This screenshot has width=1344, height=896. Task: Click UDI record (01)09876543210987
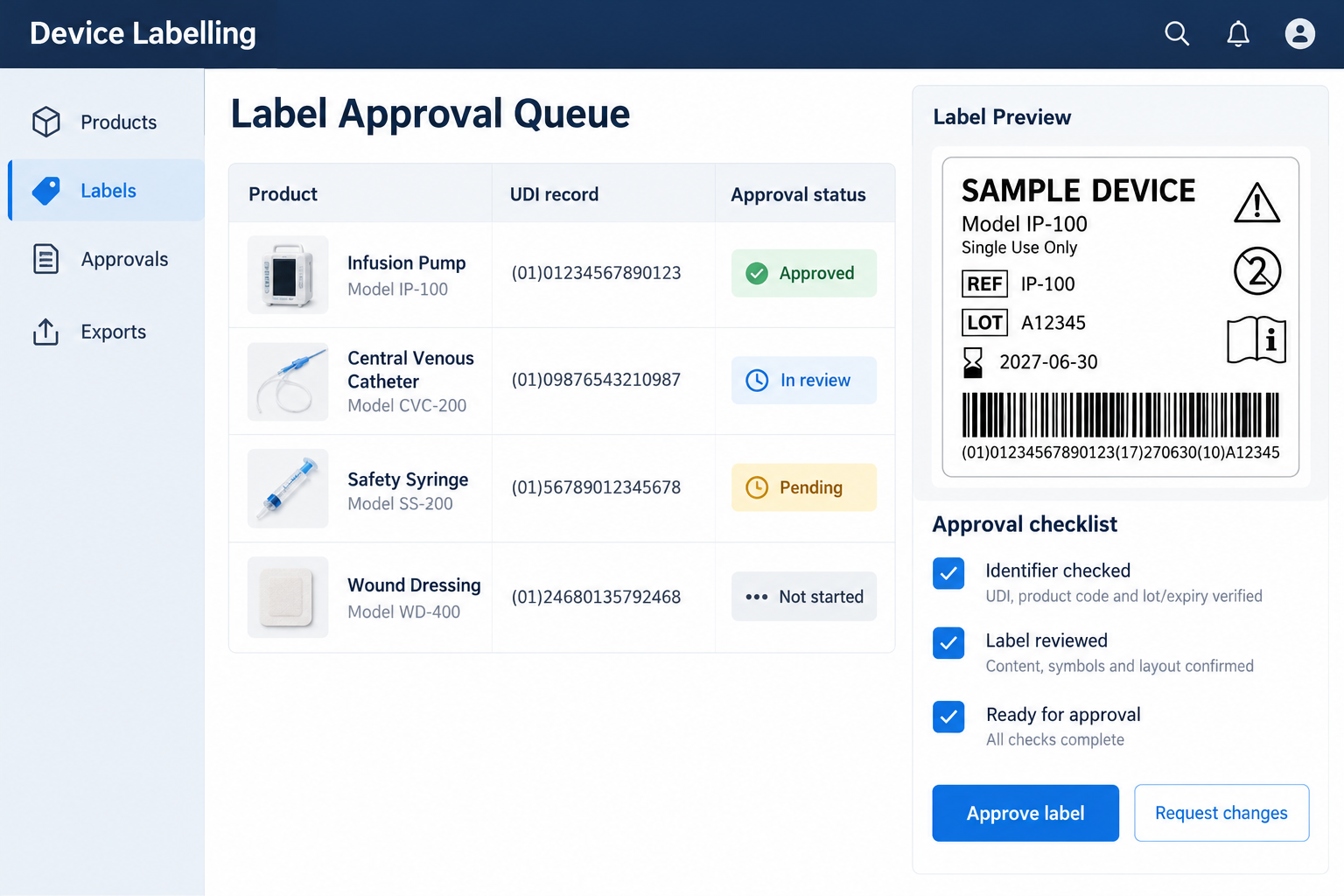click(x=596, y=380)
